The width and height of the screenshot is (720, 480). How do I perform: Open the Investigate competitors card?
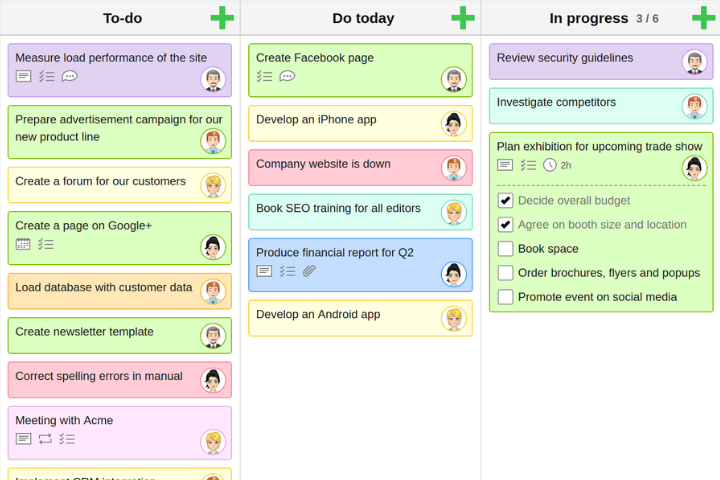(601, 106)
